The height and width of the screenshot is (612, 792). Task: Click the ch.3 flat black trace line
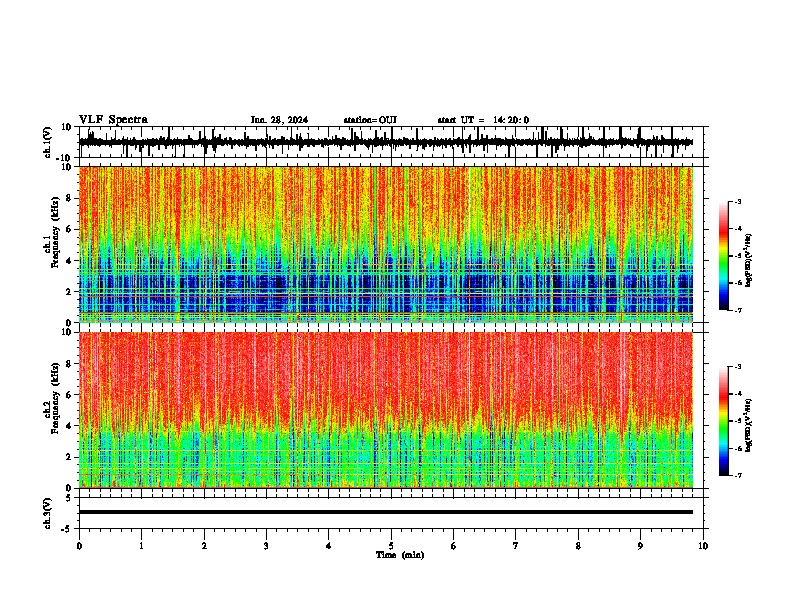(x=386, y=512)
